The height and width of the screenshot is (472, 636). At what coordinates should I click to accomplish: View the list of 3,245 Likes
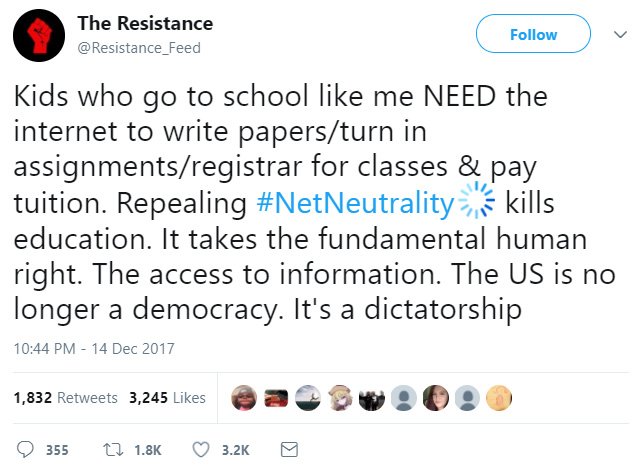[x=167, y=397]
